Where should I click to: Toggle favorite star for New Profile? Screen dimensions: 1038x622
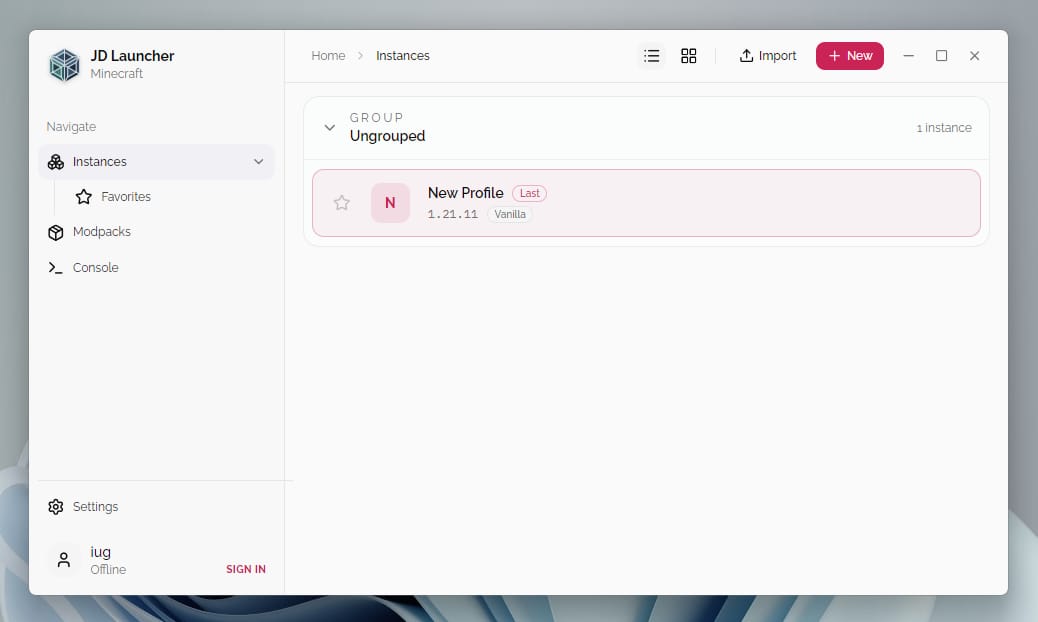(x=342, y=202)
